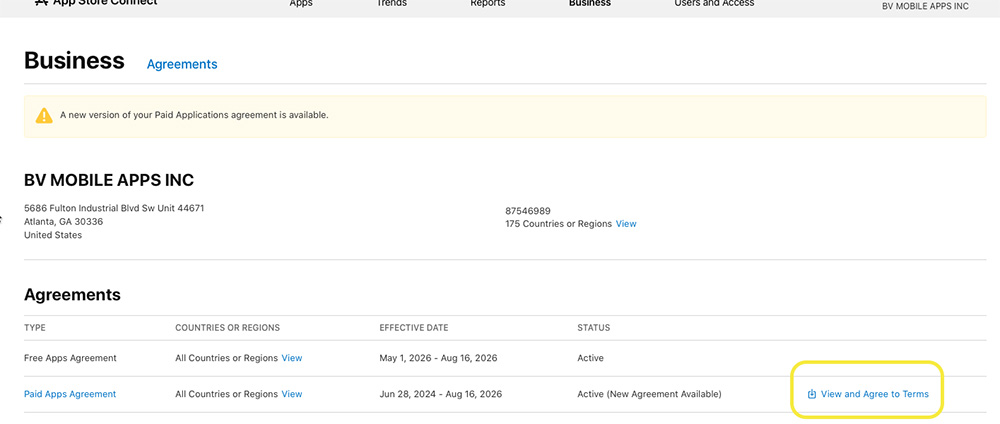Click the Atlanta, GA 30336 address line
The width and height of the screenshot is (1000, 424).
64,222
